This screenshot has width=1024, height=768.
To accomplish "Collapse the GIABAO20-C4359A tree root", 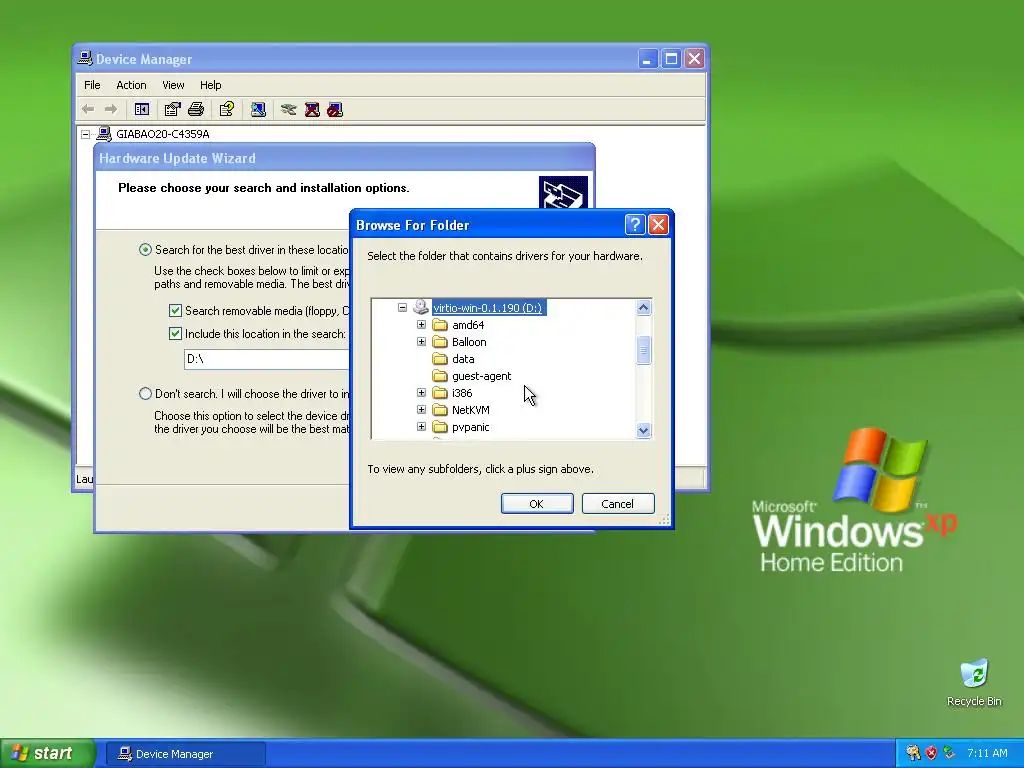I will 86,134.
